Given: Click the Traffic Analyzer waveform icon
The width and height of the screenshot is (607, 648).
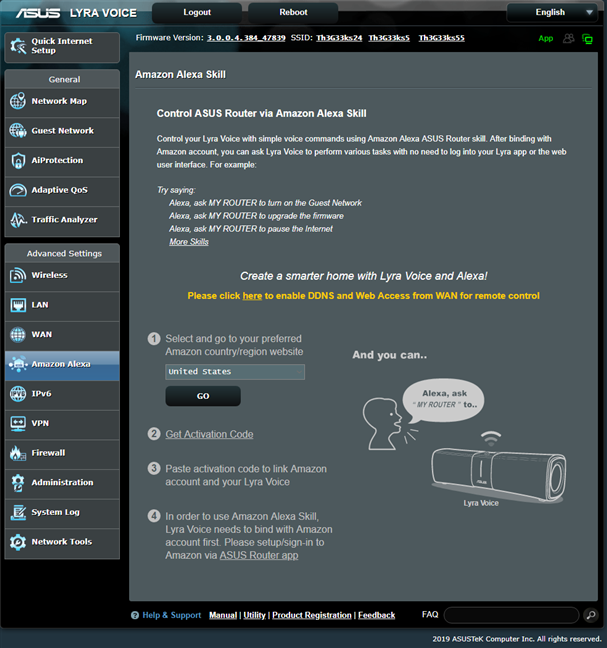Looking at the screenshot, I should pos(18,220).
